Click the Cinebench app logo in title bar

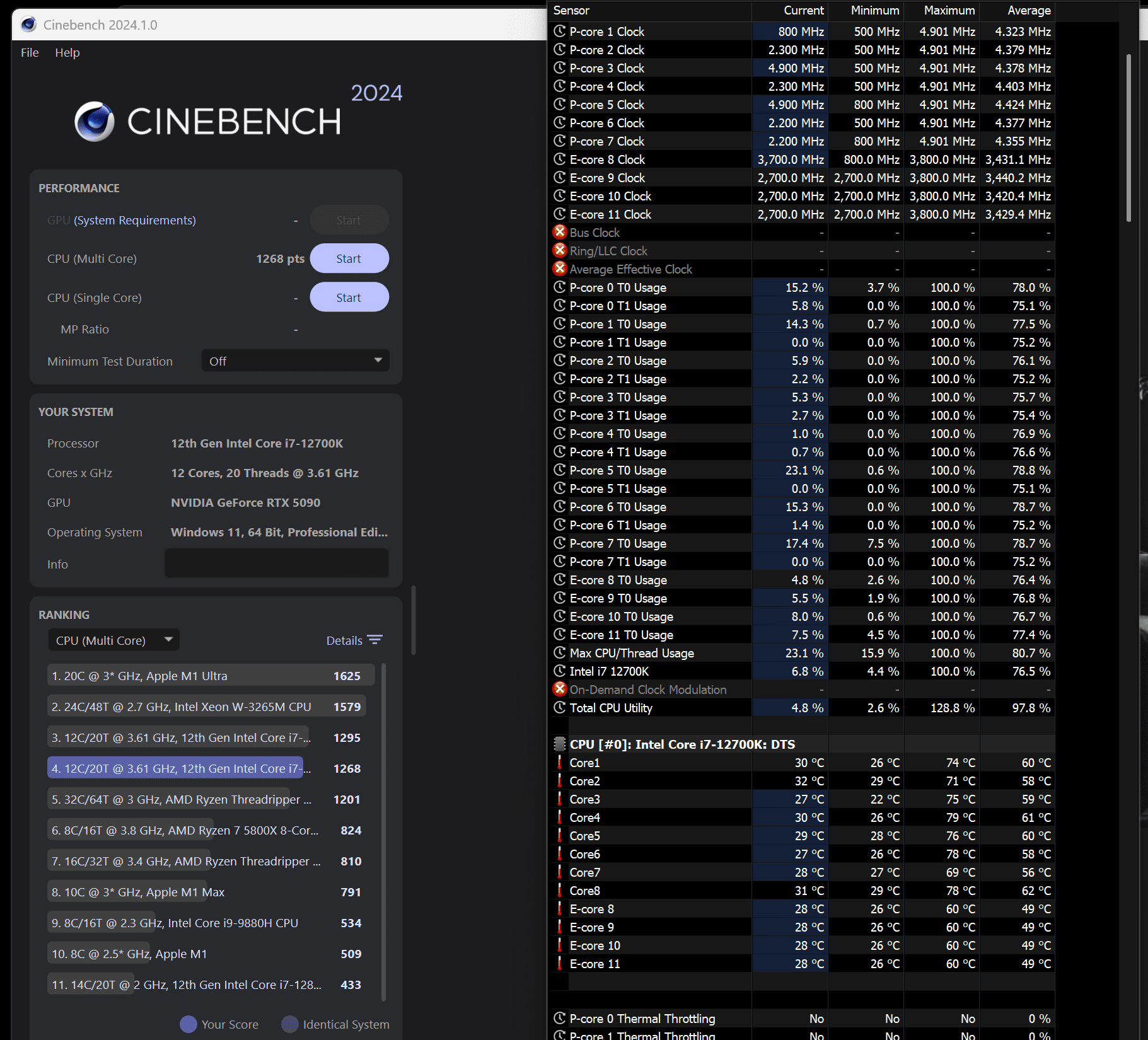(x=28, y=25)
